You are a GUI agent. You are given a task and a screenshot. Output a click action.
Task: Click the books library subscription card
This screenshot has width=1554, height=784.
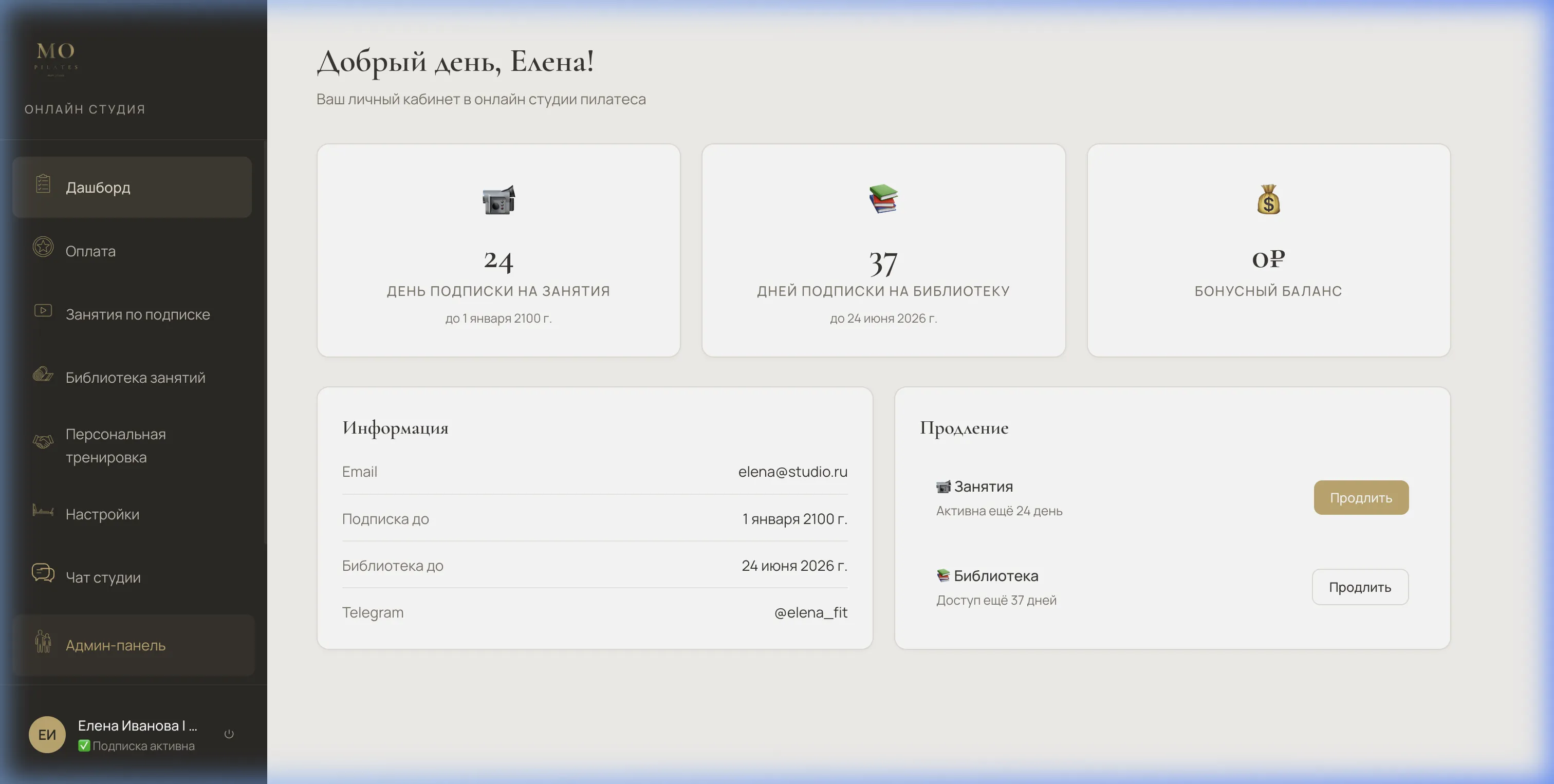pyautogui.click(x=883, y=250)
